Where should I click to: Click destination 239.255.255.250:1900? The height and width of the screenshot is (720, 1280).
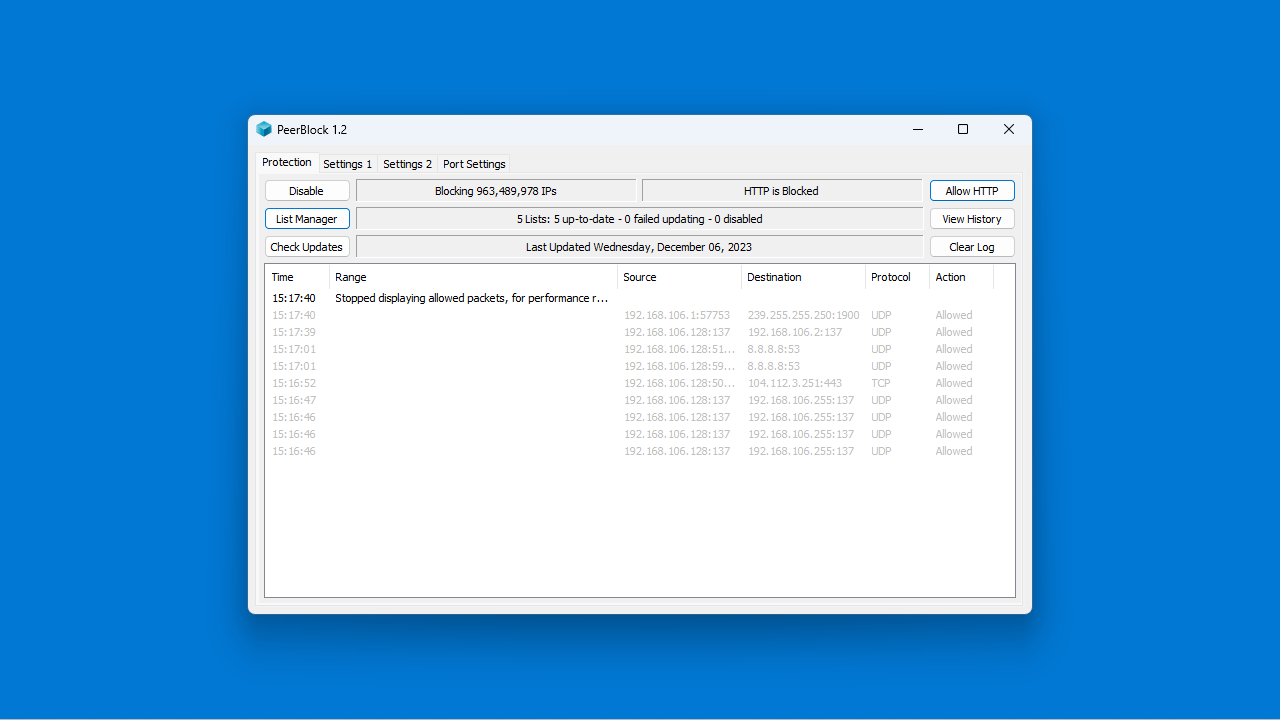coord(803,315)
